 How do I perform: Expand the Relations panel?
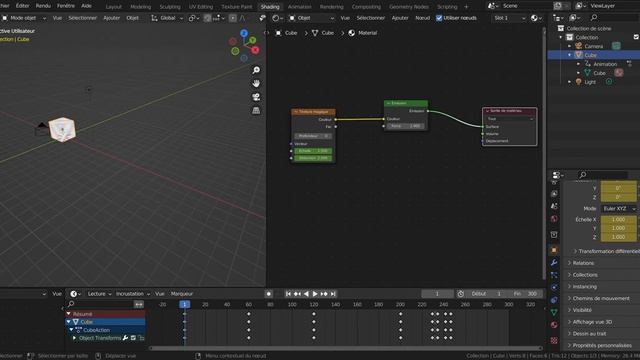(583, 263)
